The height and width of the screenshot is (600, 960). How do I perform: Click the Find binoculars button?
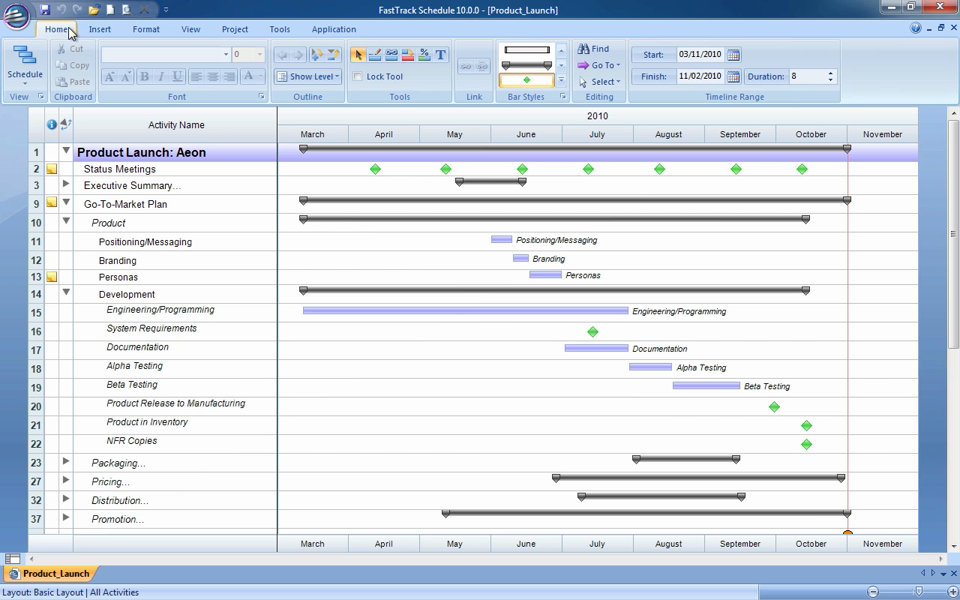click(x=593, y=48)
